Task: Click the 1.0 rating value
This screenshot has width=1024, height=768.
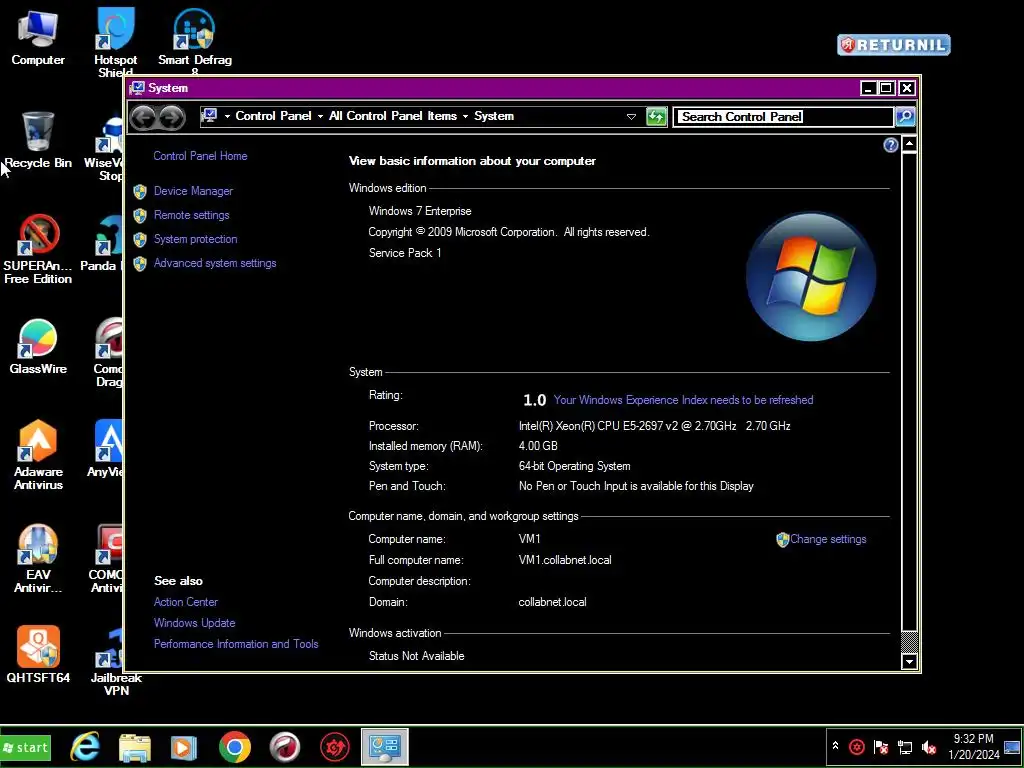Action: (534, 400)
